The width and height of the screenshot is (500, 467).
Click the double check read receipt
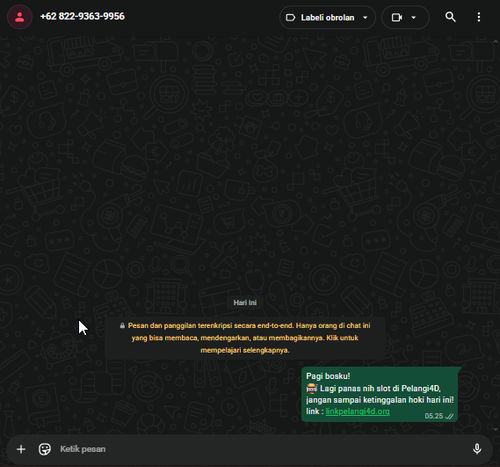[x=449, y=416]
